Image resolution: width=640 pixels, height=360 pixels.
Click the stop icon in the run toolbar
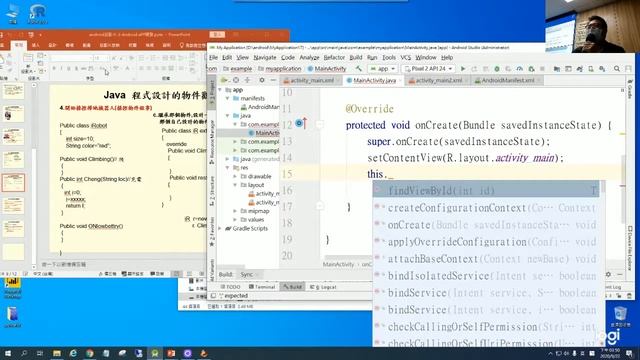click(x=542, y=69)
